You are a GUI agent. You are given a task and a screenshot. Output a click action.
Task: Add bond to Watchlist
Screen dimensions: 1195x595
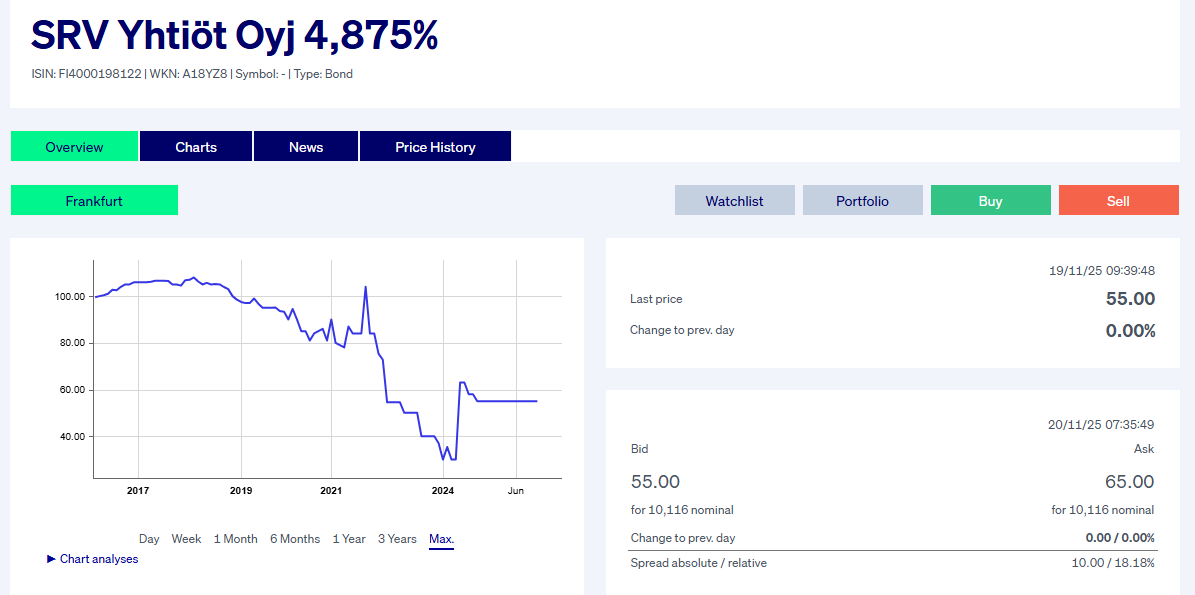click(734, 201)
